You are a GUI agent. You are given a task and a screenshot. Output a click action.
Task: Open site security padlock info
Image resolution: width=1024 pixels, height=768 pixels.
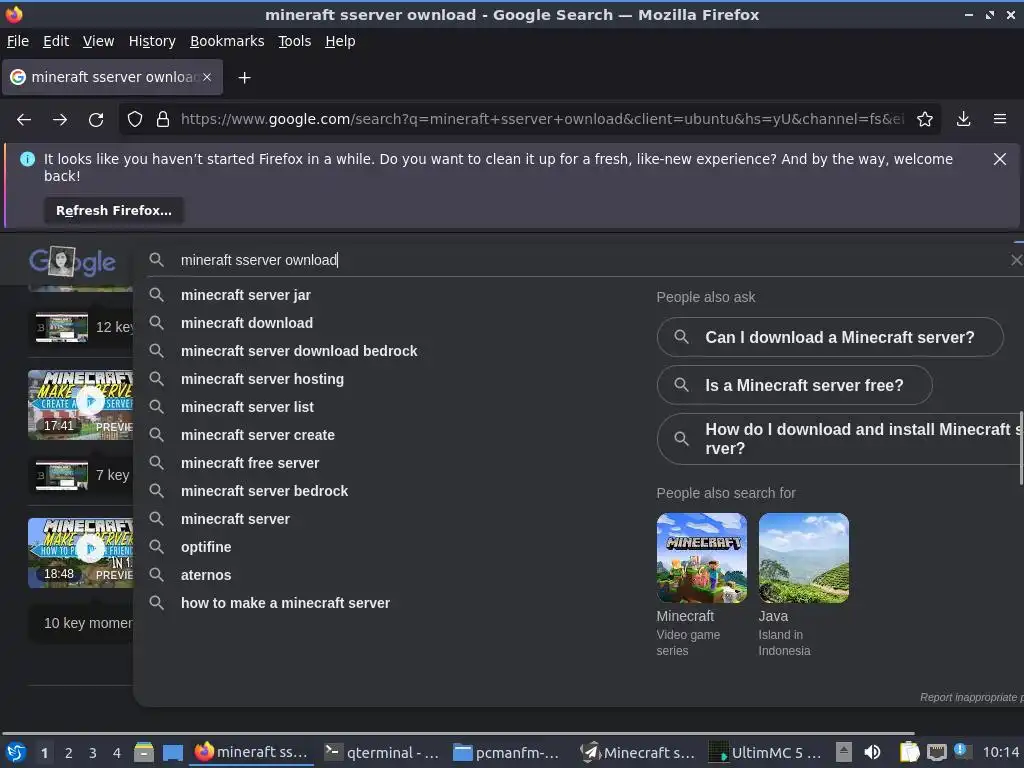click(163, 120)
